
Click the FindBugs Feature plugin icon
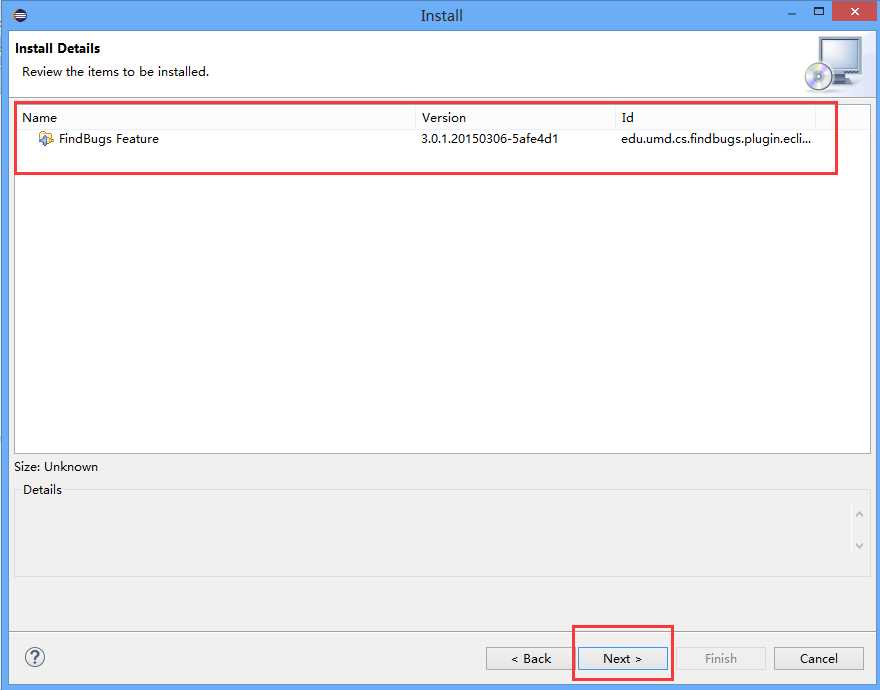(x=45, y=139)
